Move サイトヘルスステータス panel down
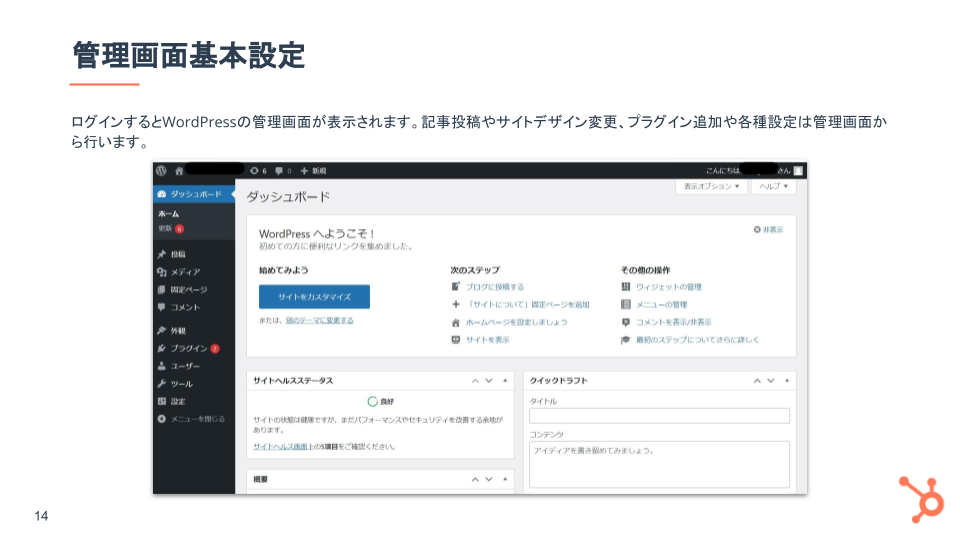The height and width of the screenshot is (540, 960). point(489,381)
